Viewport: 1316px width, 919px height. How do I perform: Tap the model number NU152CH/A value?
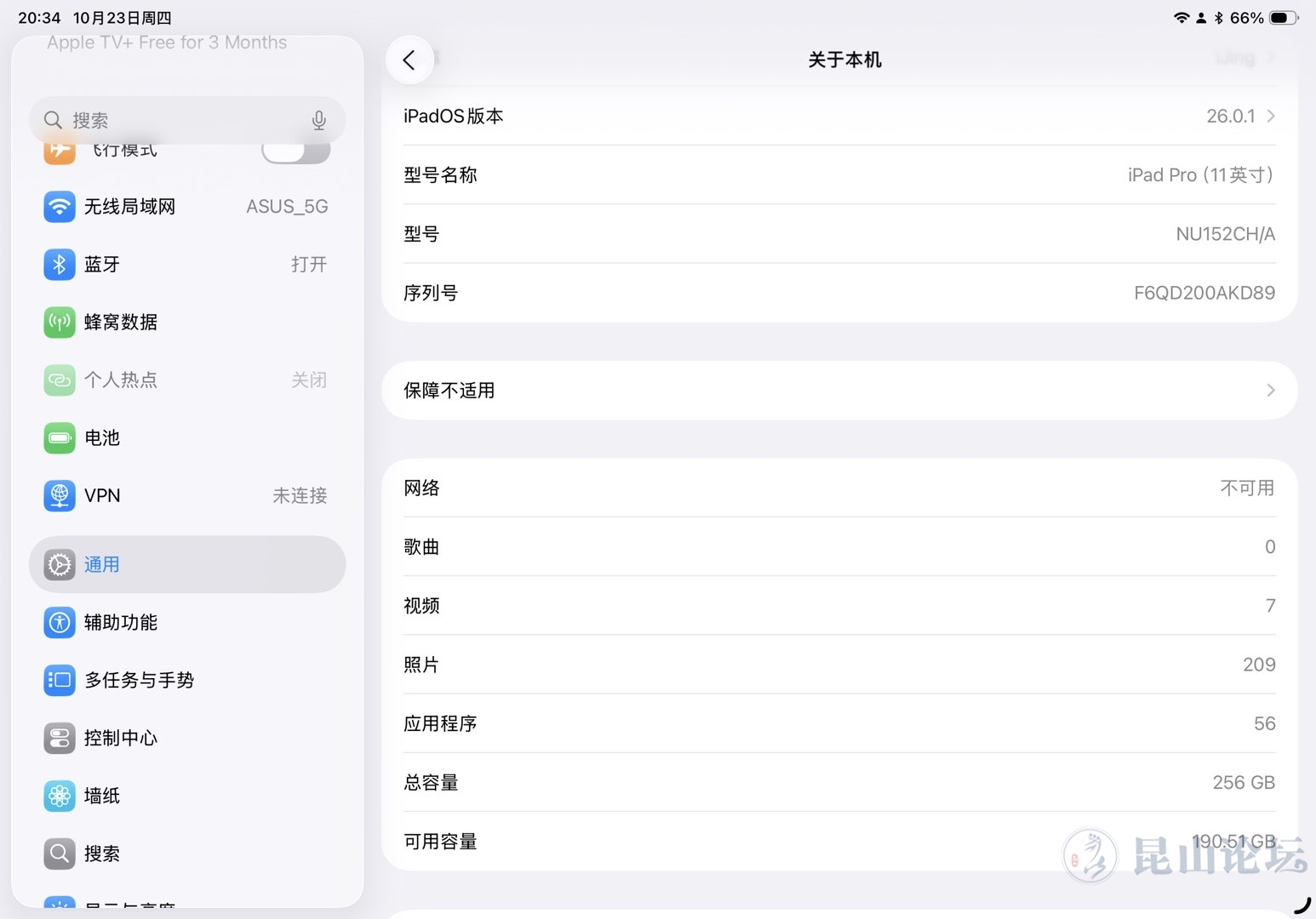coord(1225,235)
